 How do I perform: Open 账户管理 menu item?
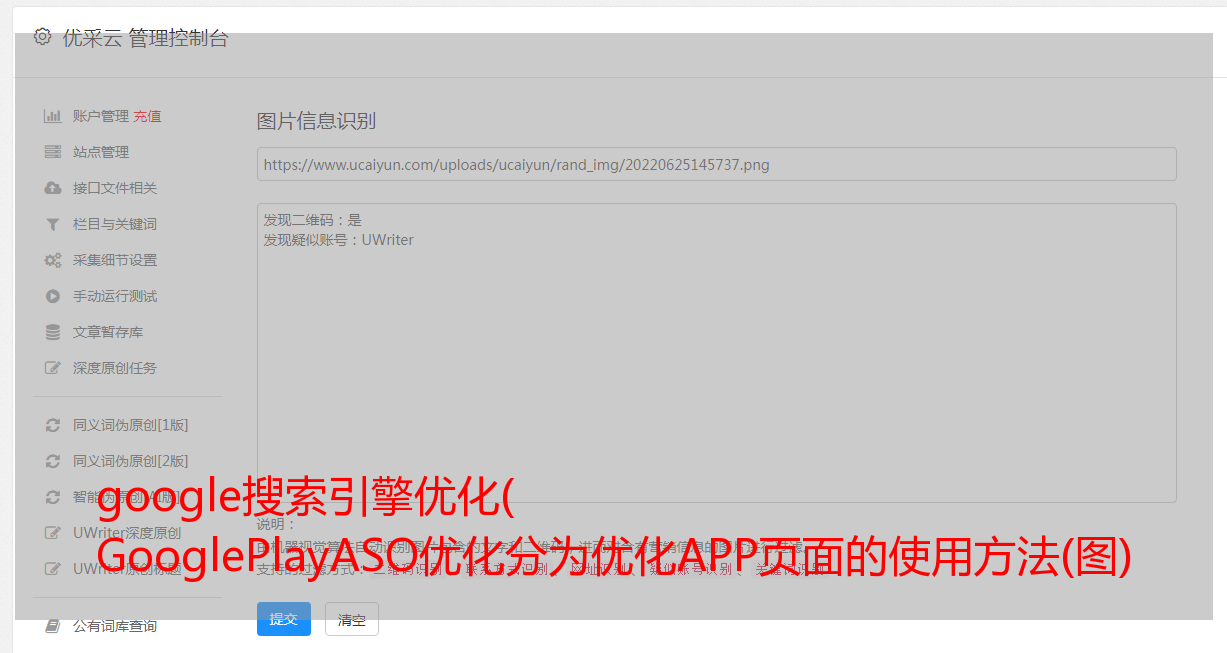[101, 116]
